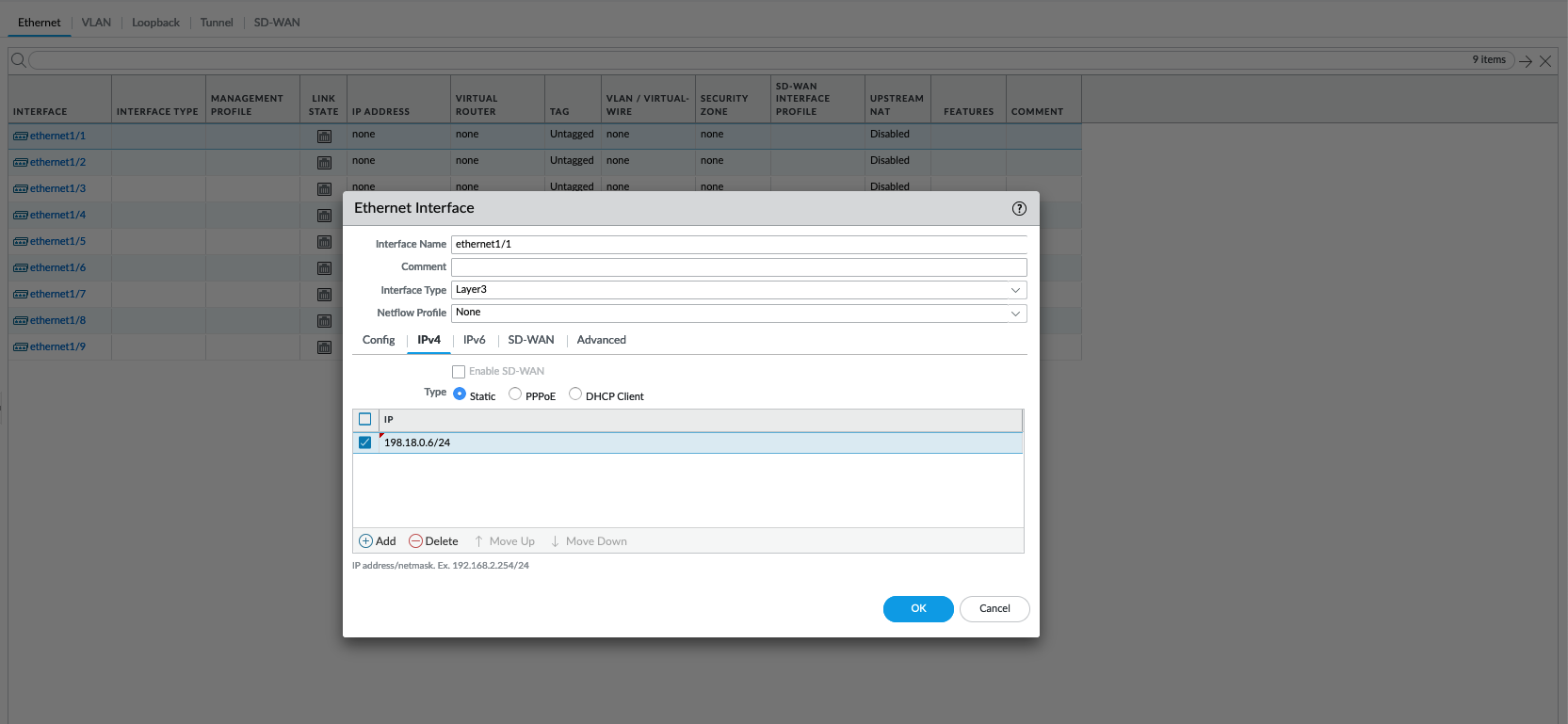This screenshot has width=1568, height=724.
Task: Click the Cancel button
Action: pos(994,609)
